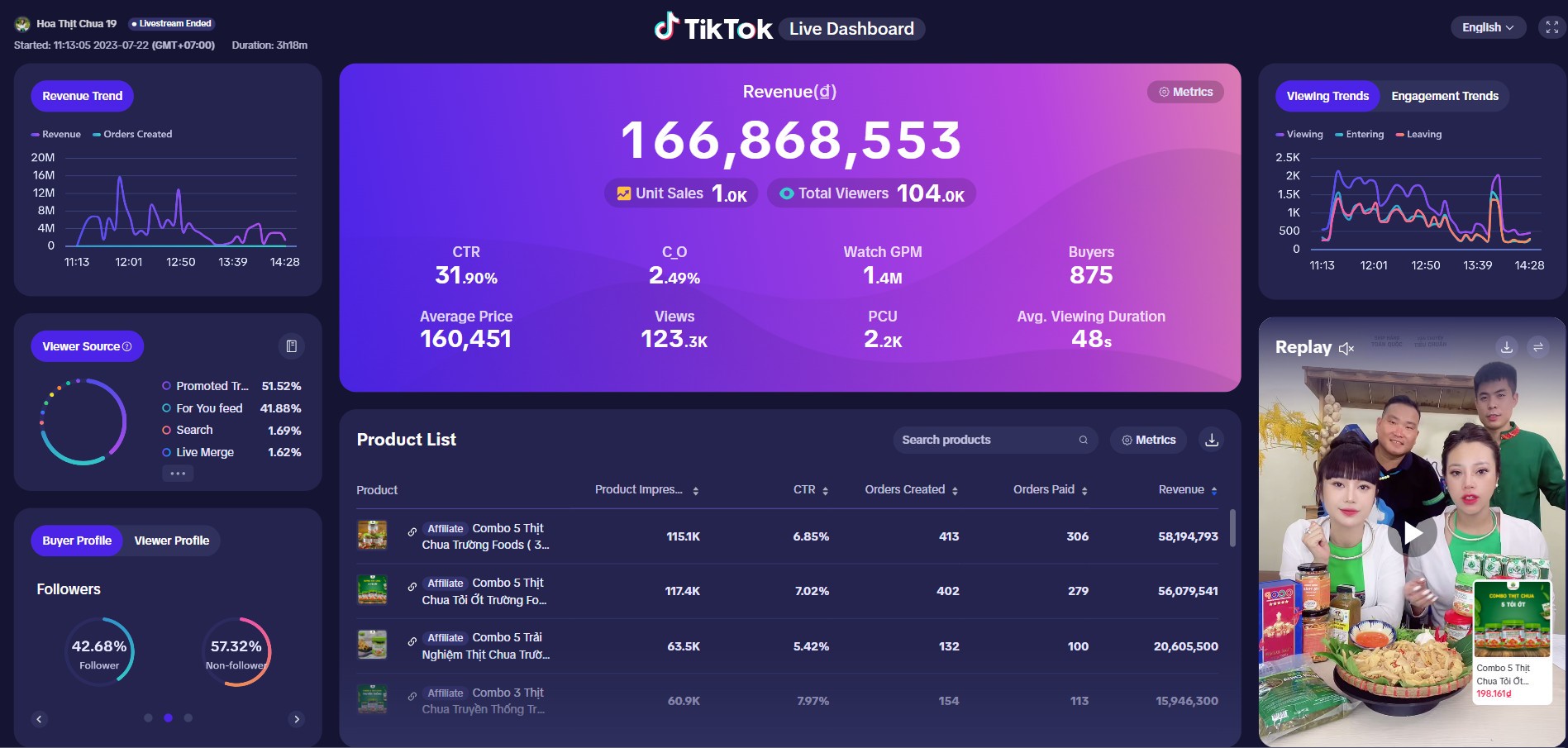Download the product list
This screenshot has height=748, width=1568.
(x=1212, y=440)
